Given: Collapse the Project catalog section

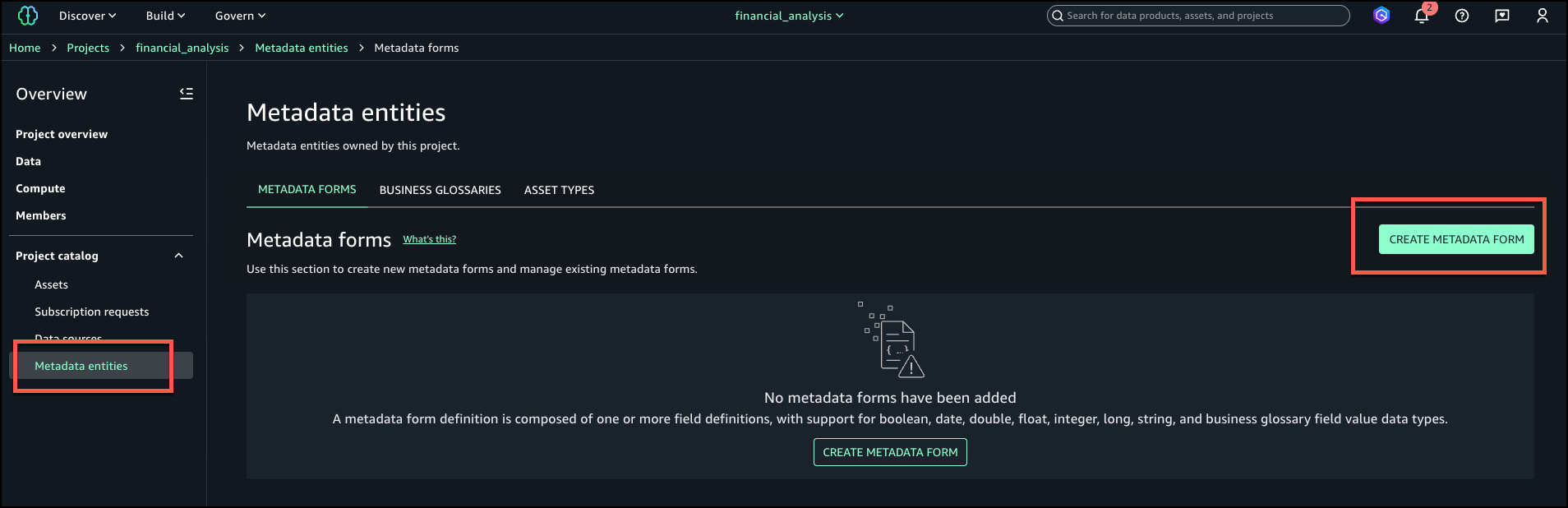Looking at the screenshot, I should click(178, 256).
